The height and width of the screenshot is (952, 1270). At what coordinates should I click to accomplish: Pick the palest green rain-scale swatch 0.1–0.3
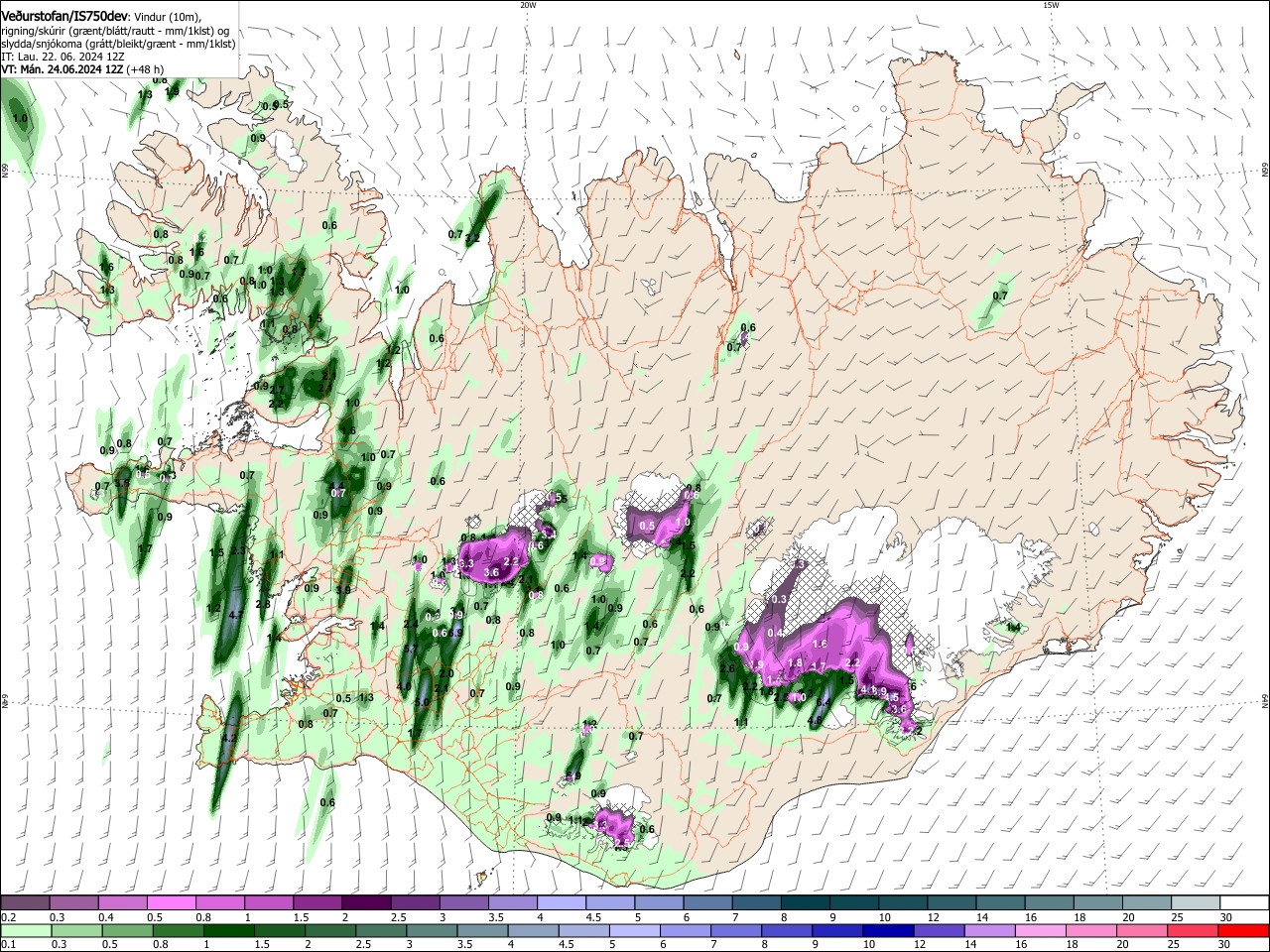coord(26,930)
